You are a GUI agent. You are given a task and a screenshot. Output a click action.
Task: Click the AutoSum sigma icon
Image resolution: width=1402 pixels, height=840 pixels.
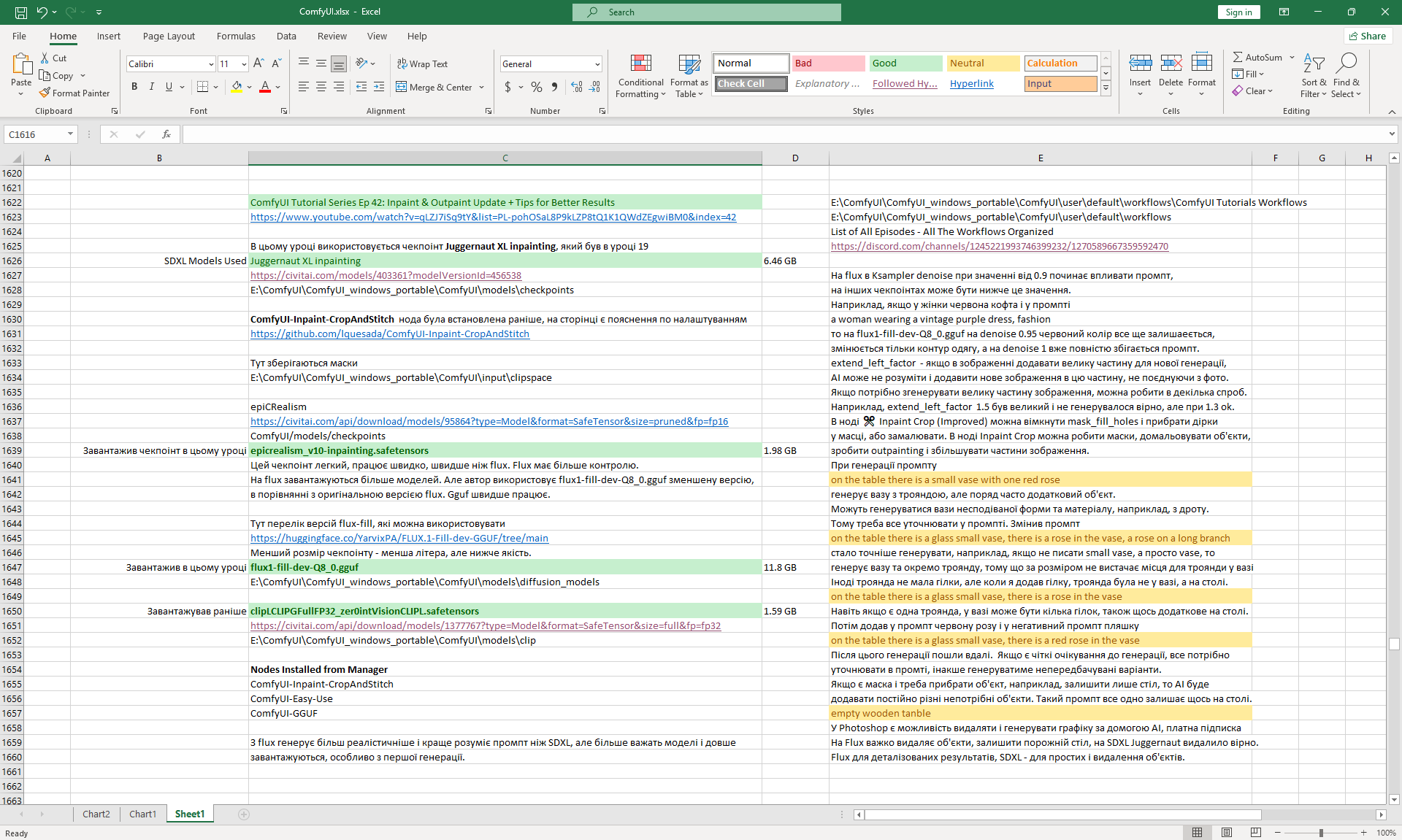click(x=1238, y=57)
